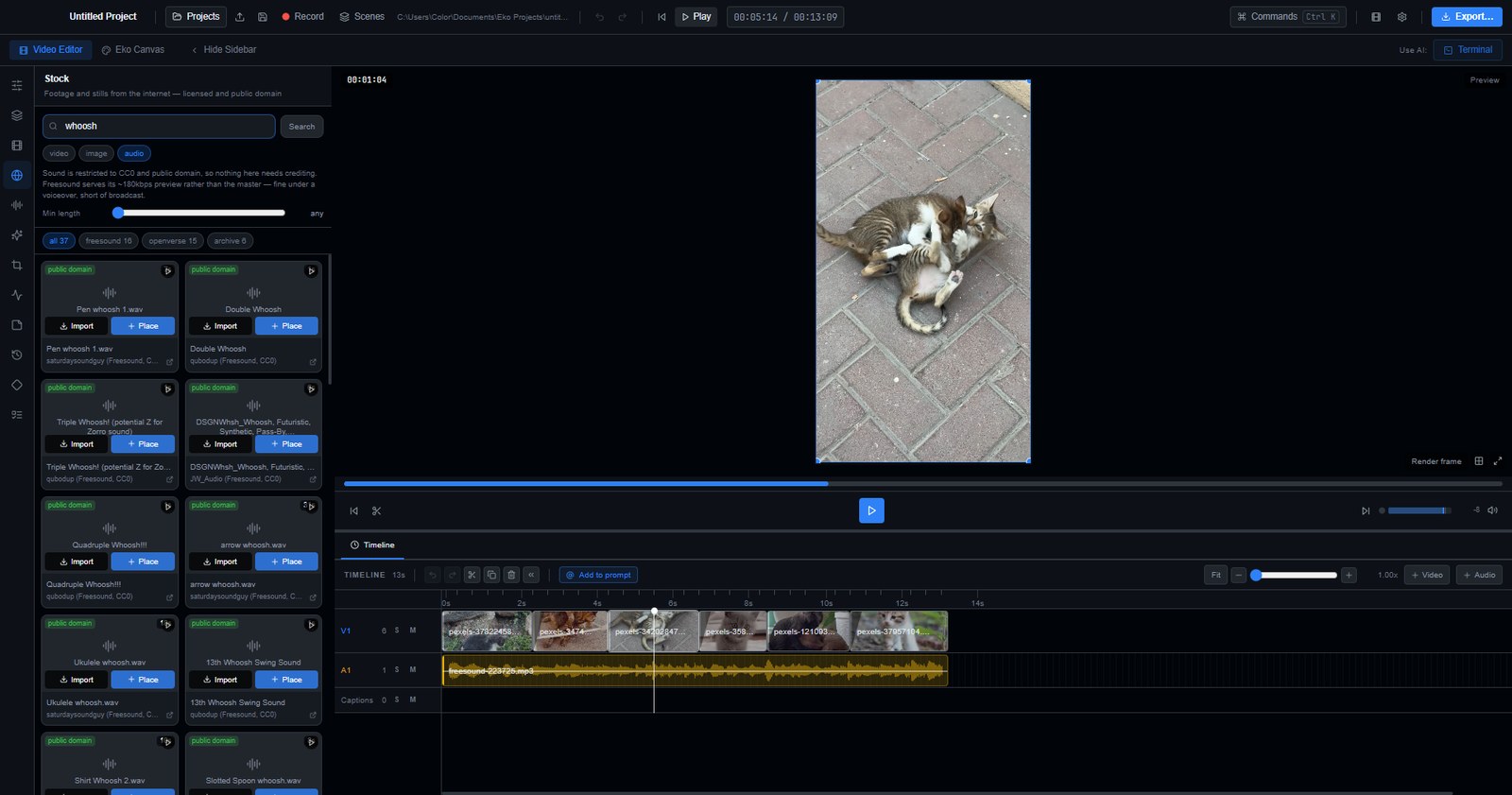Solo the A1 audio track
The height and width of the screenshot is (795, 1512).
[x=397, y=670]
